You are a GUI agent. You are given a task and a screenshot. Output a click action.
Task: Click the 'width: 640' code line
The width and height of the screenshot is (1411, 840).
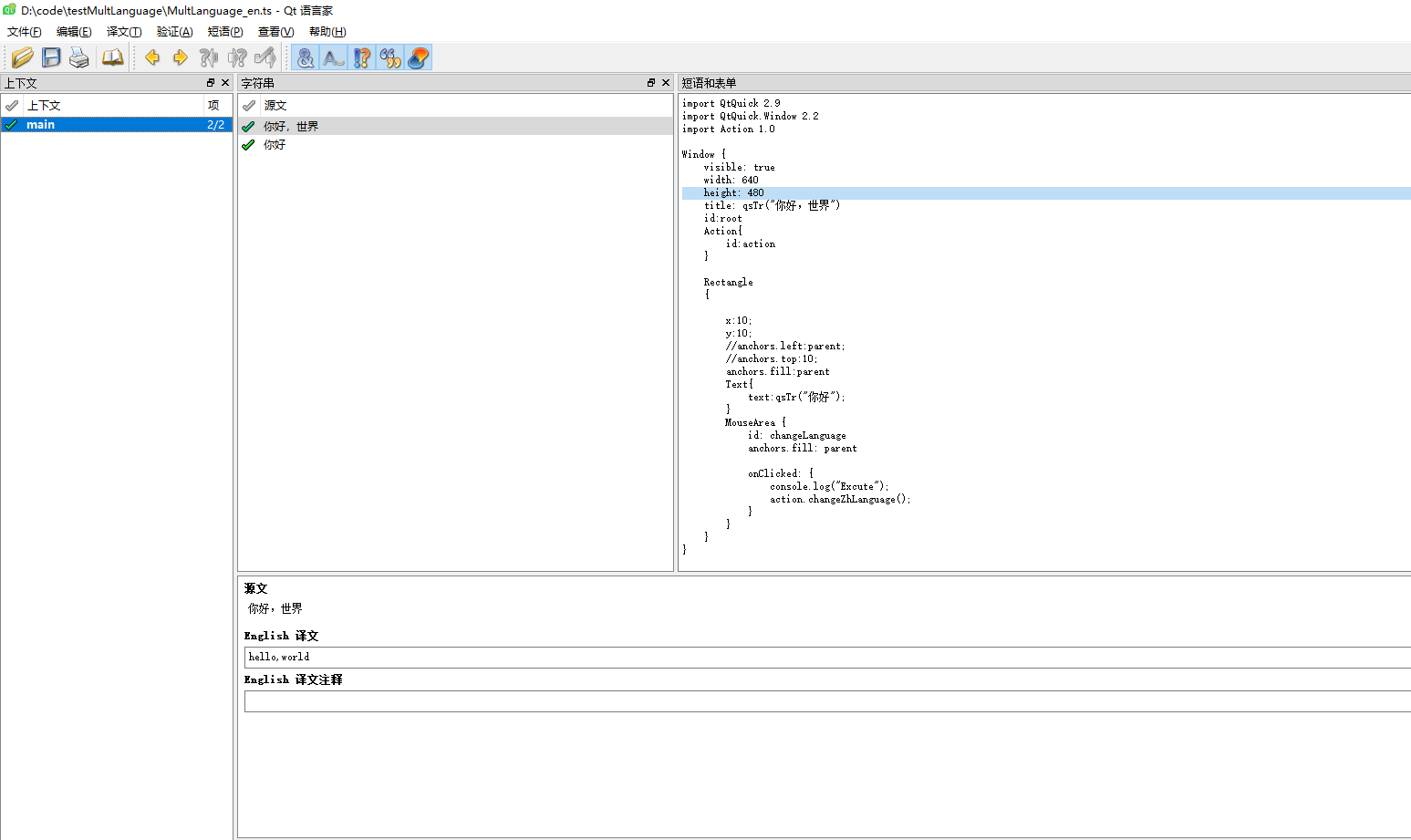point(731,181)
